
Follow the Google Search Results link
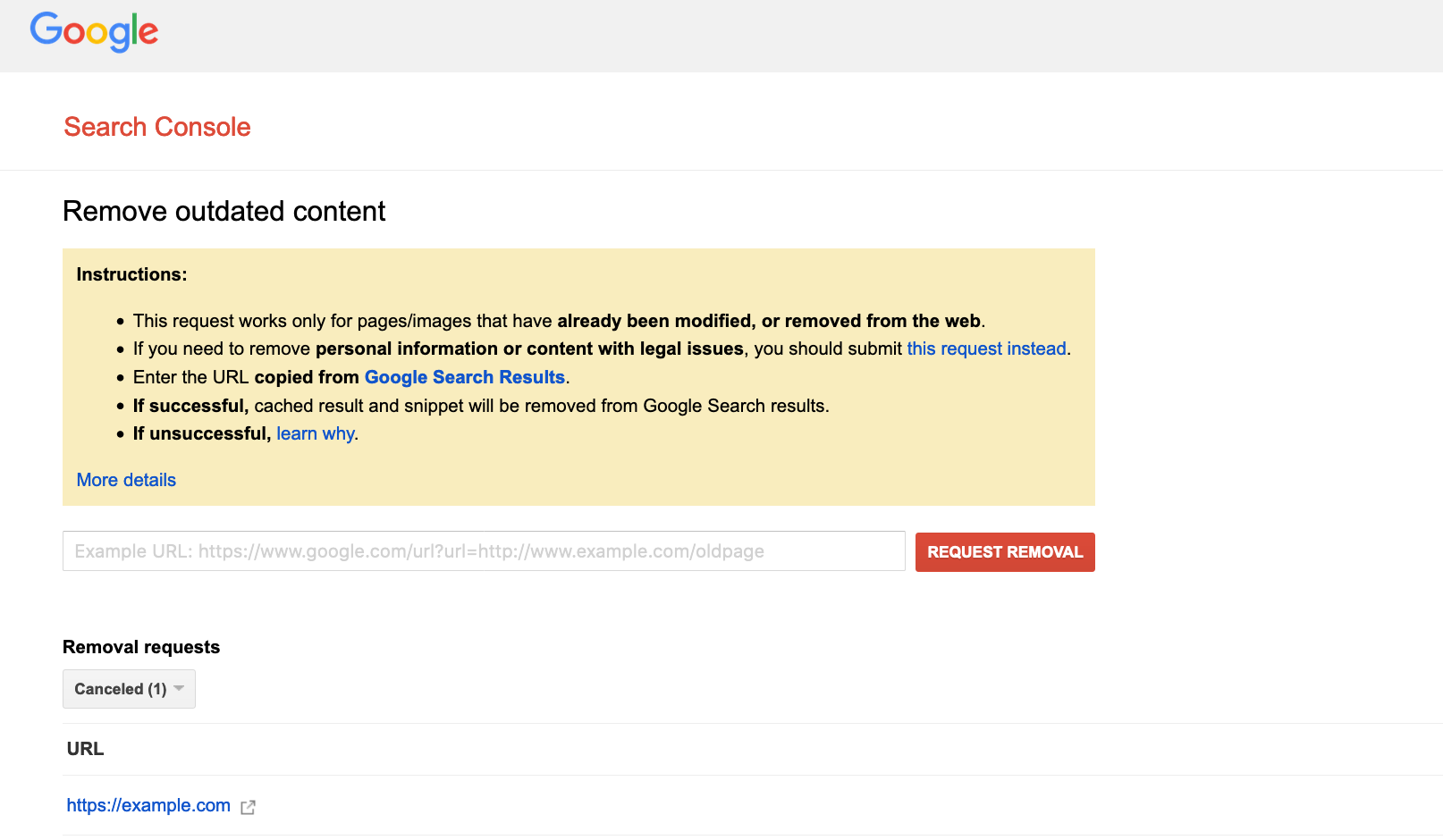pos(464,377)
